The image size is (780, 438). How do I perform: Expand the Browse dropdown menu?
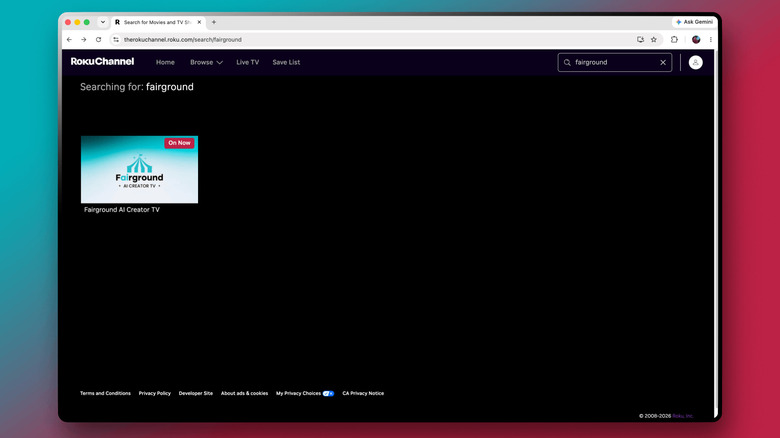click(x=206, y=62)
